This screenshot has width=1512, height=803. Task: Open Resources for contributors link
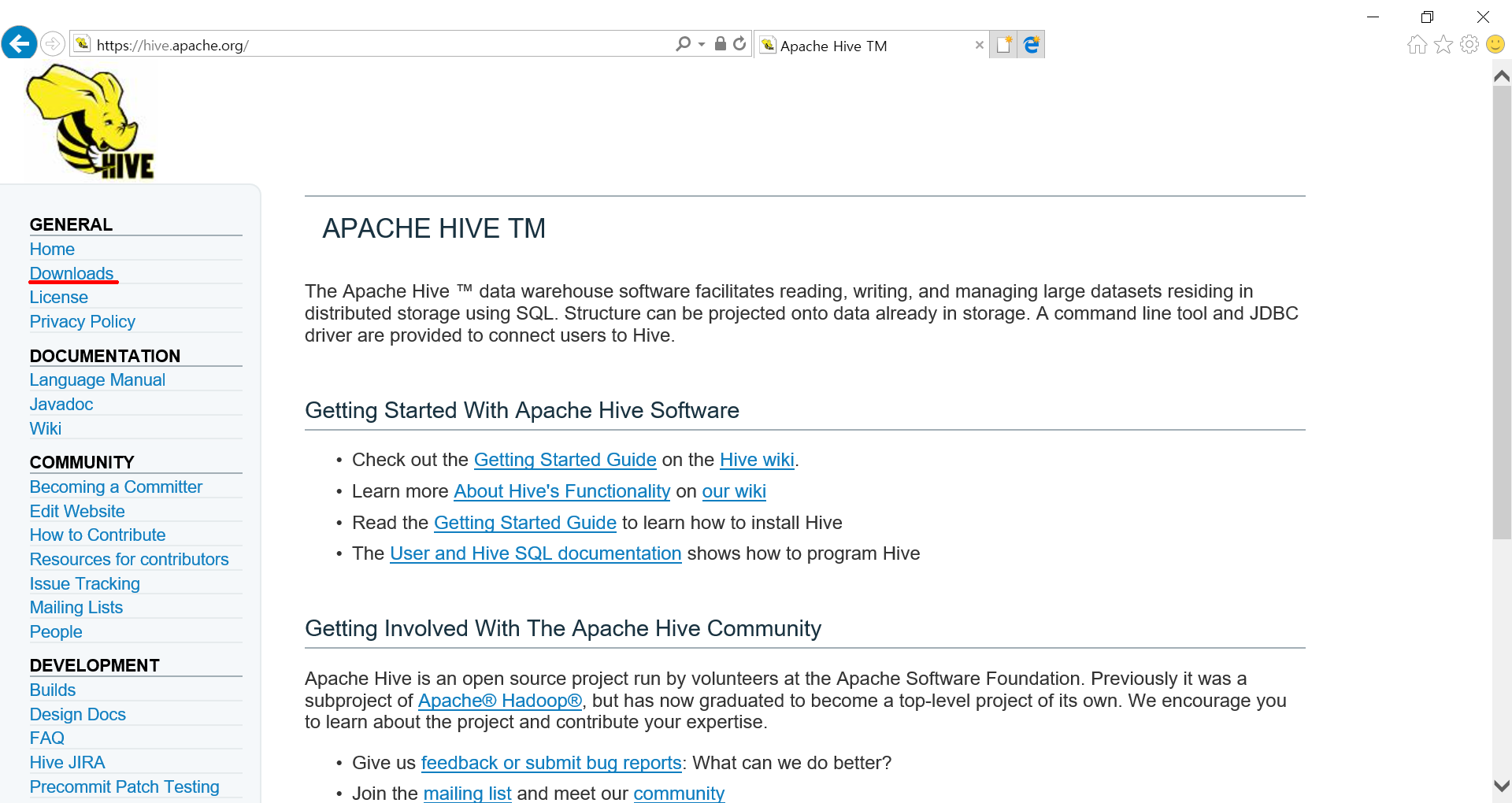pyautogui.click(x=129, y=560)
